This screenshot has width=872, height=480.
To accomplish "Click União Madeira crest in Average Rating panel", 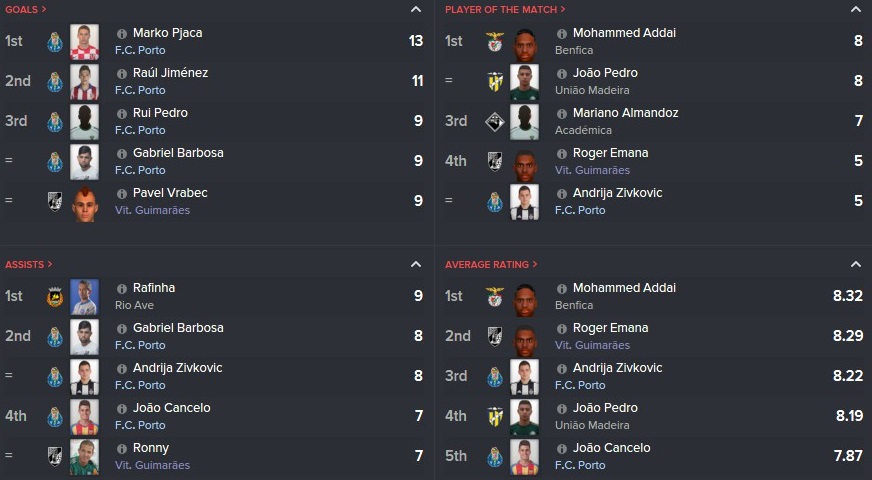I will (x=494, y=417).
